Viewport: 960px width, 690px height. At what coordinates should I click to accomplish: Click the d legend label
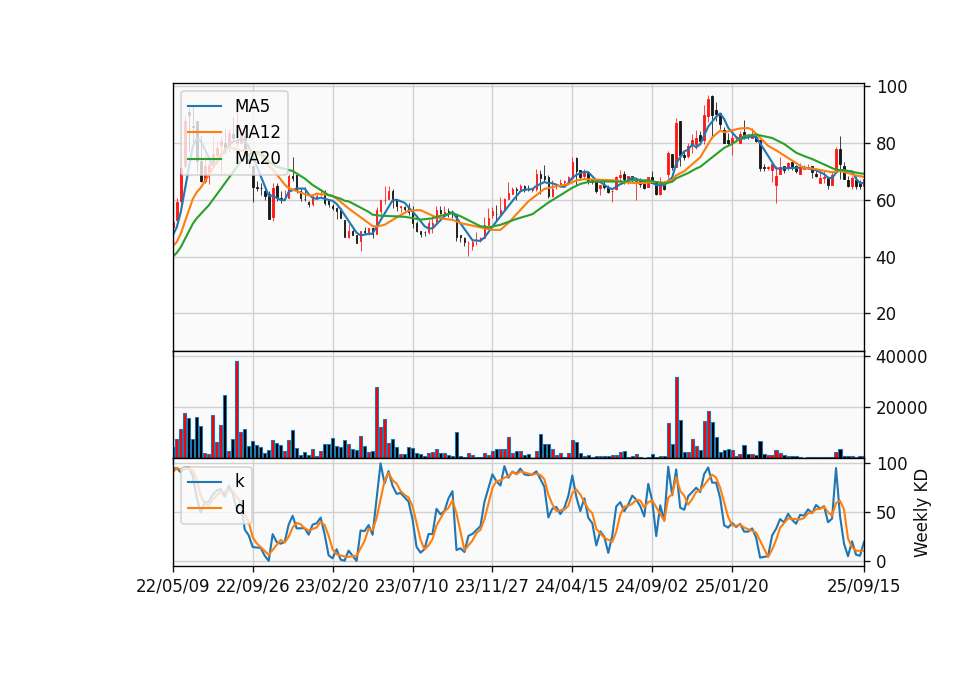point(239,508)
